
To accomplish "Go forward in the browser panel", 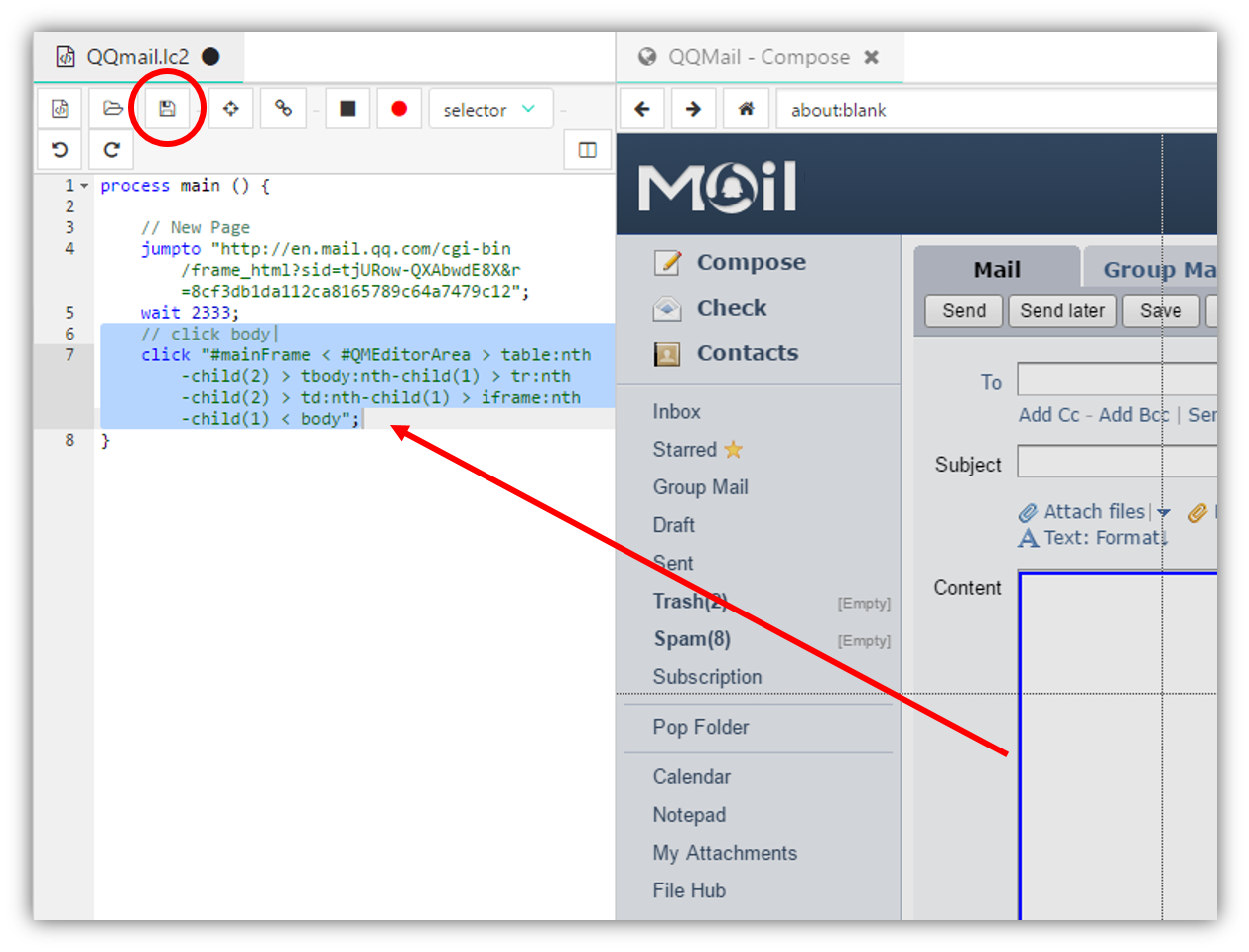I will (x=694, y=109).
